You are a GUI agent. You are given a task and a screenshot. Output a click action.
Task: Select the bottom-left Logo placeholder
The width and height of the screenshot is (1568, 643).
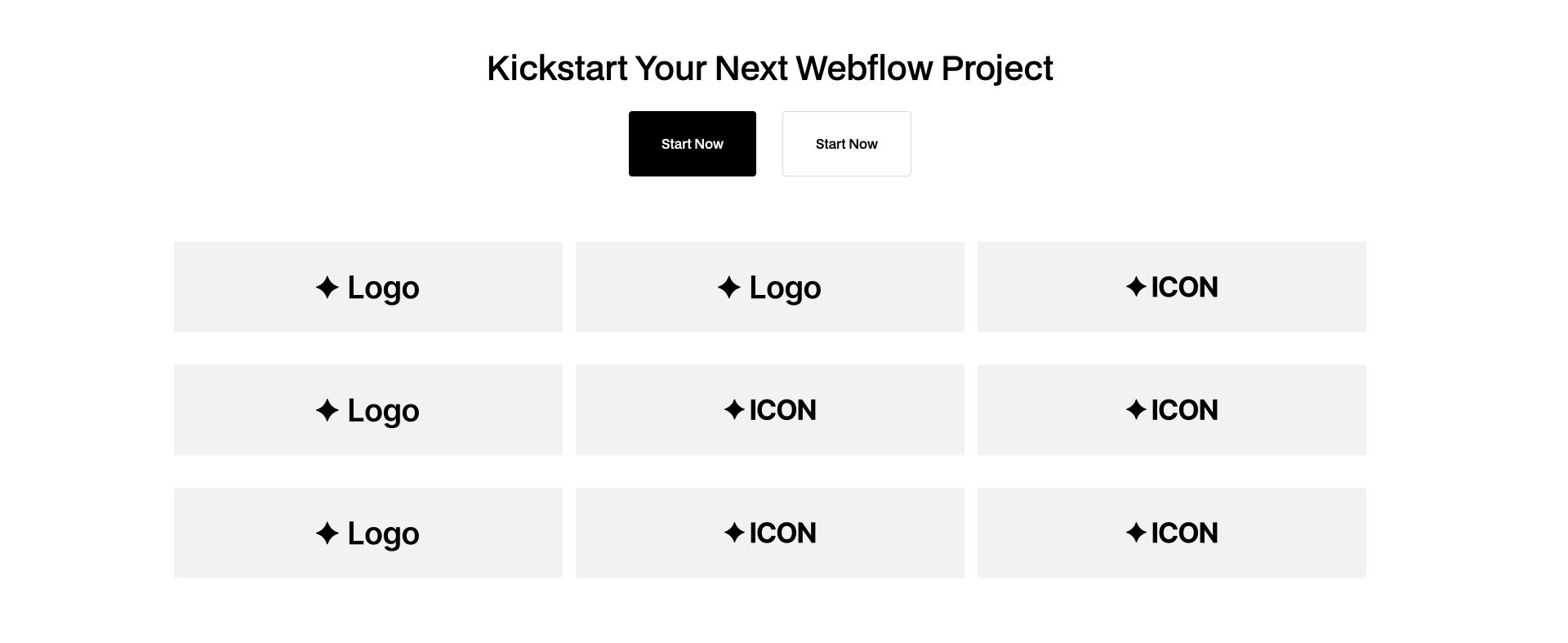click(367, 533)
